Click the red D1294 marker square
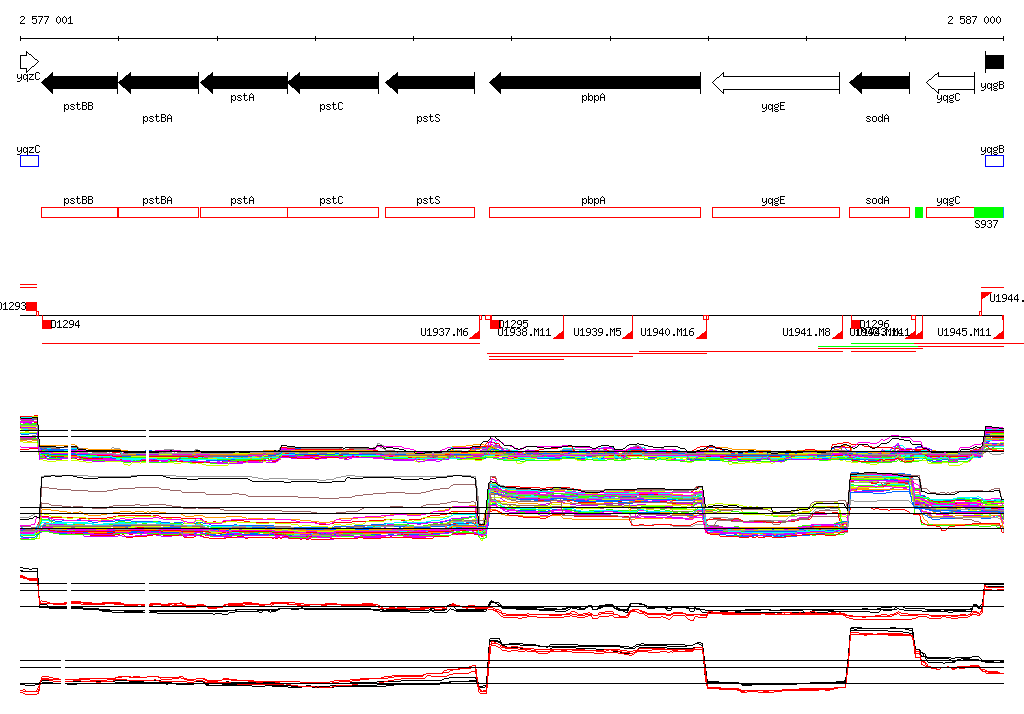 pos(46,324)
